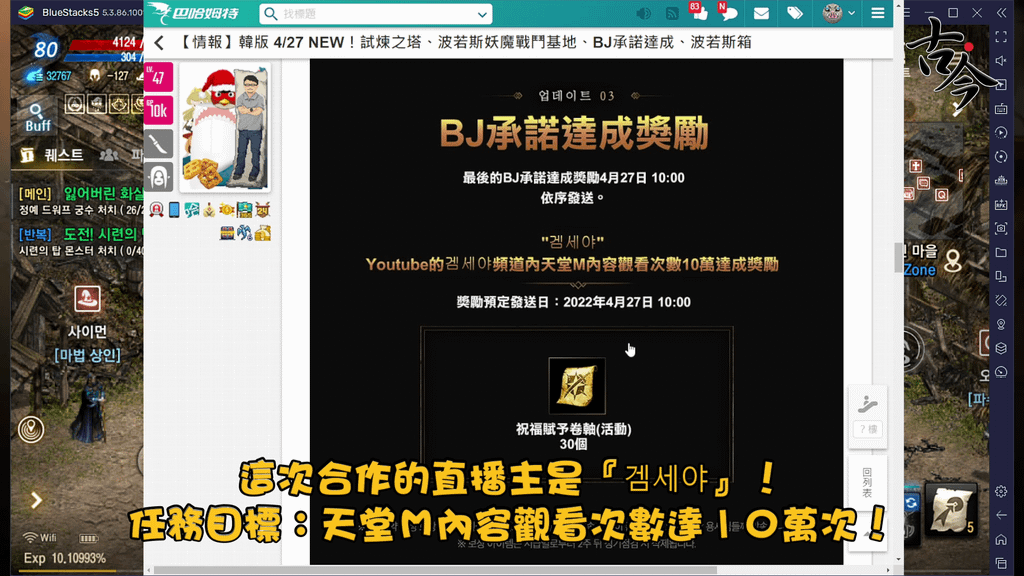Click BlueStacks rotate screen icon

[1001, 276]
